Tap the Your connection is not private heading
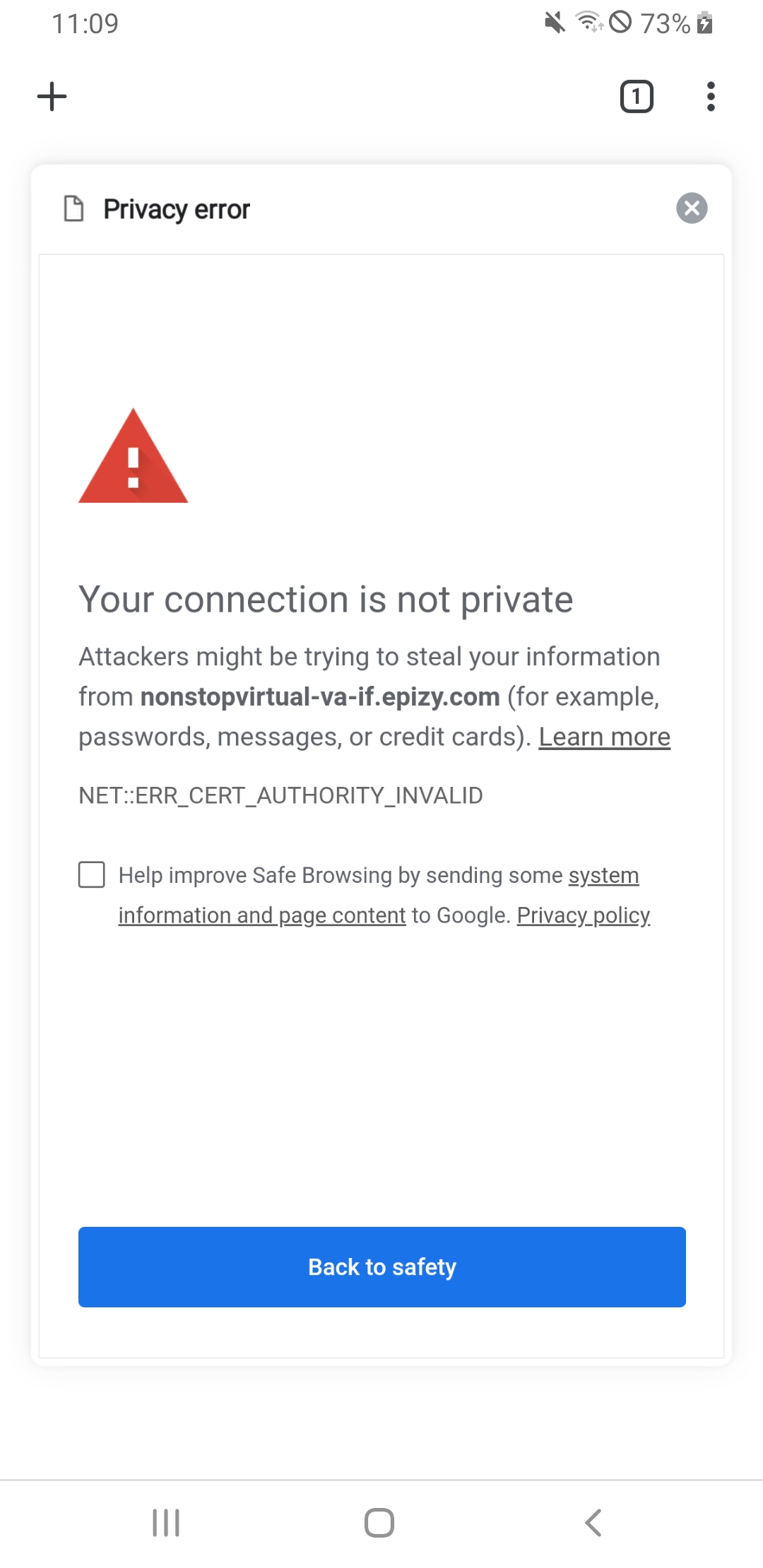This screenshot has width=763, height=1568. (326, 600)
